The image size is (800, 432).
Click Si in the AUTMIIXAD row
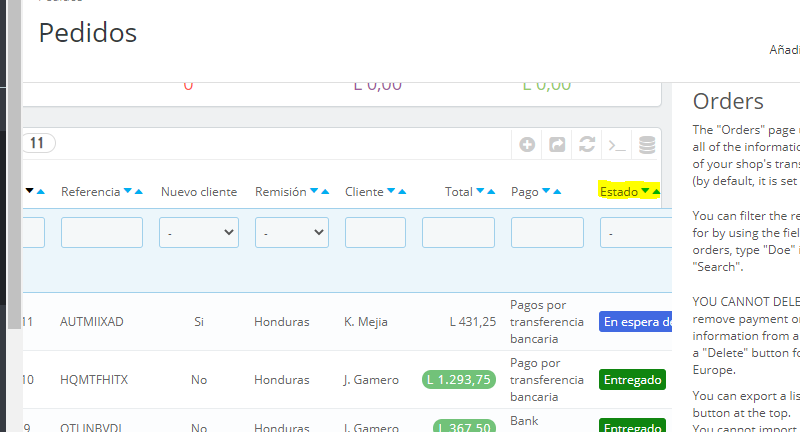199,322
